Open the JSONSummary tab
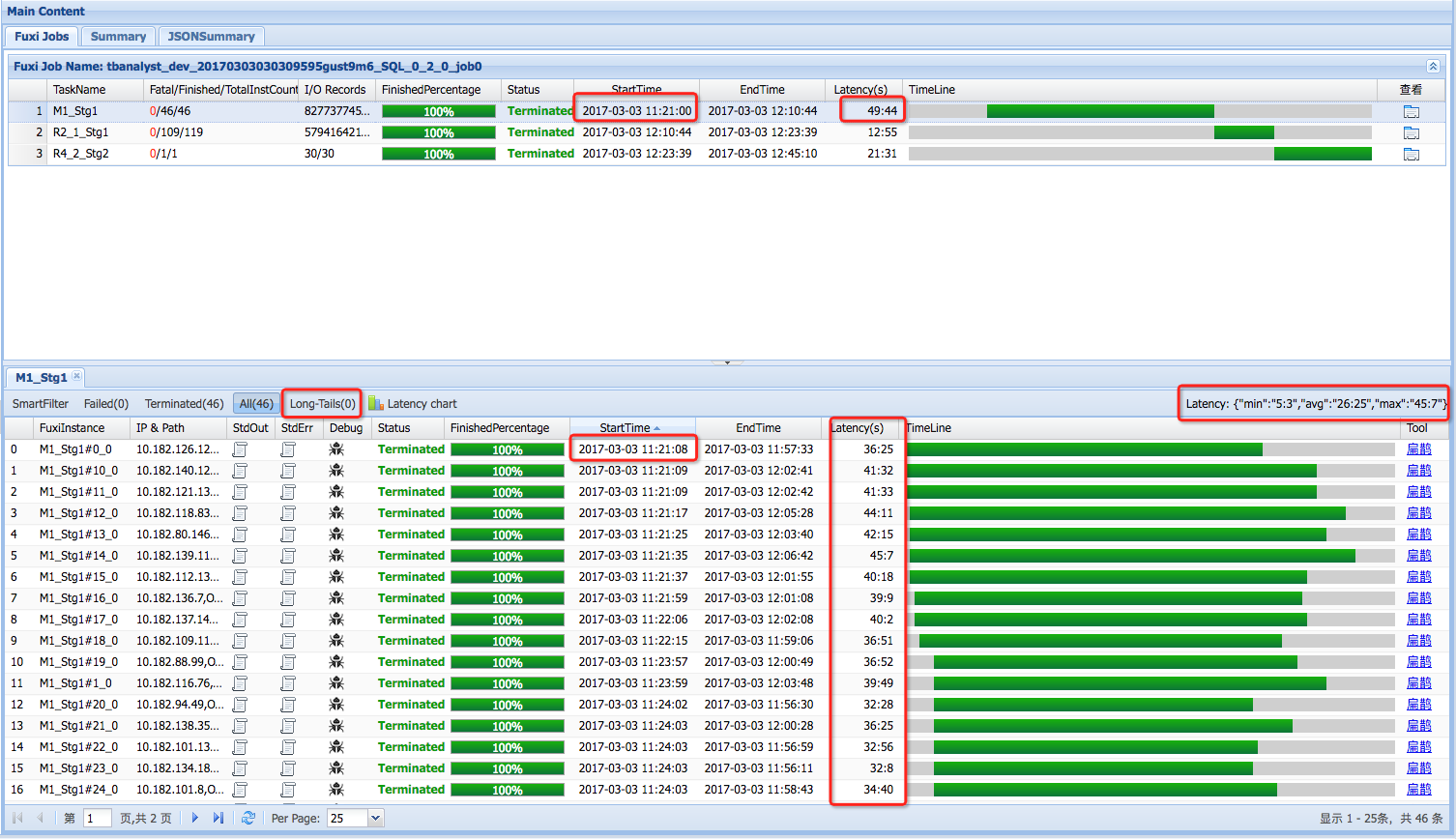 pyautogui.click(x=211, y=36)
